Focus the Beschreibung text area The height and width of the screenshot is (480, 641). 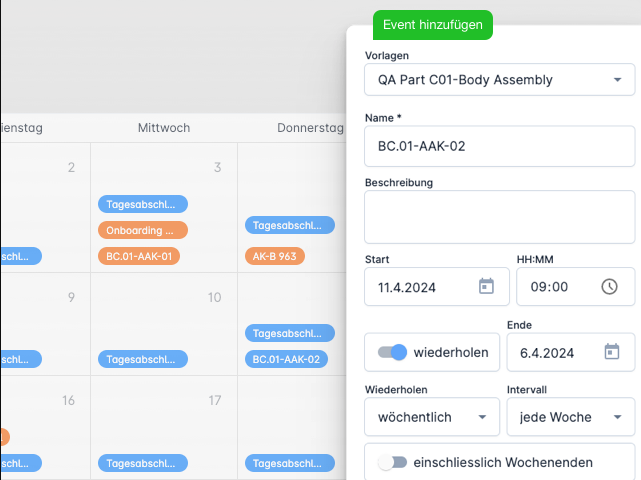click(500, 217)
